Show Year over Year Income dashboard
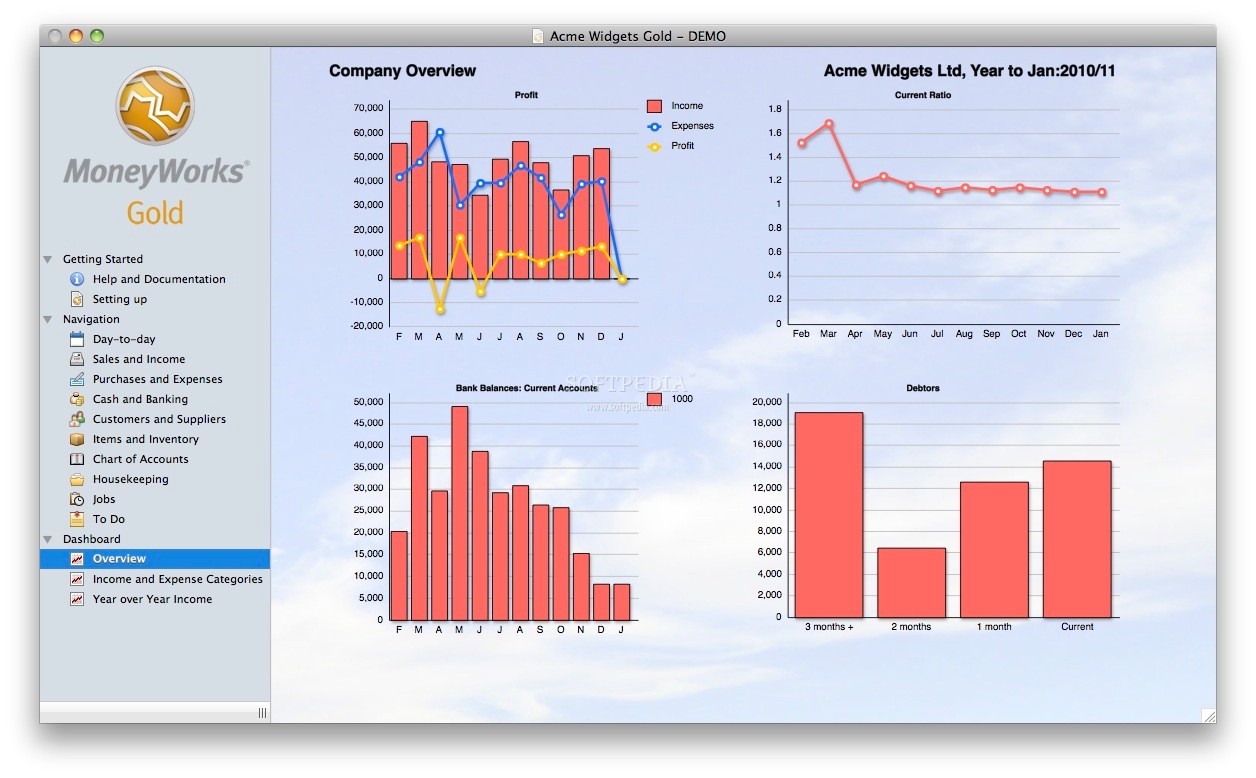The height and width of the screenshot is (778, 1256). coord(152,599)
